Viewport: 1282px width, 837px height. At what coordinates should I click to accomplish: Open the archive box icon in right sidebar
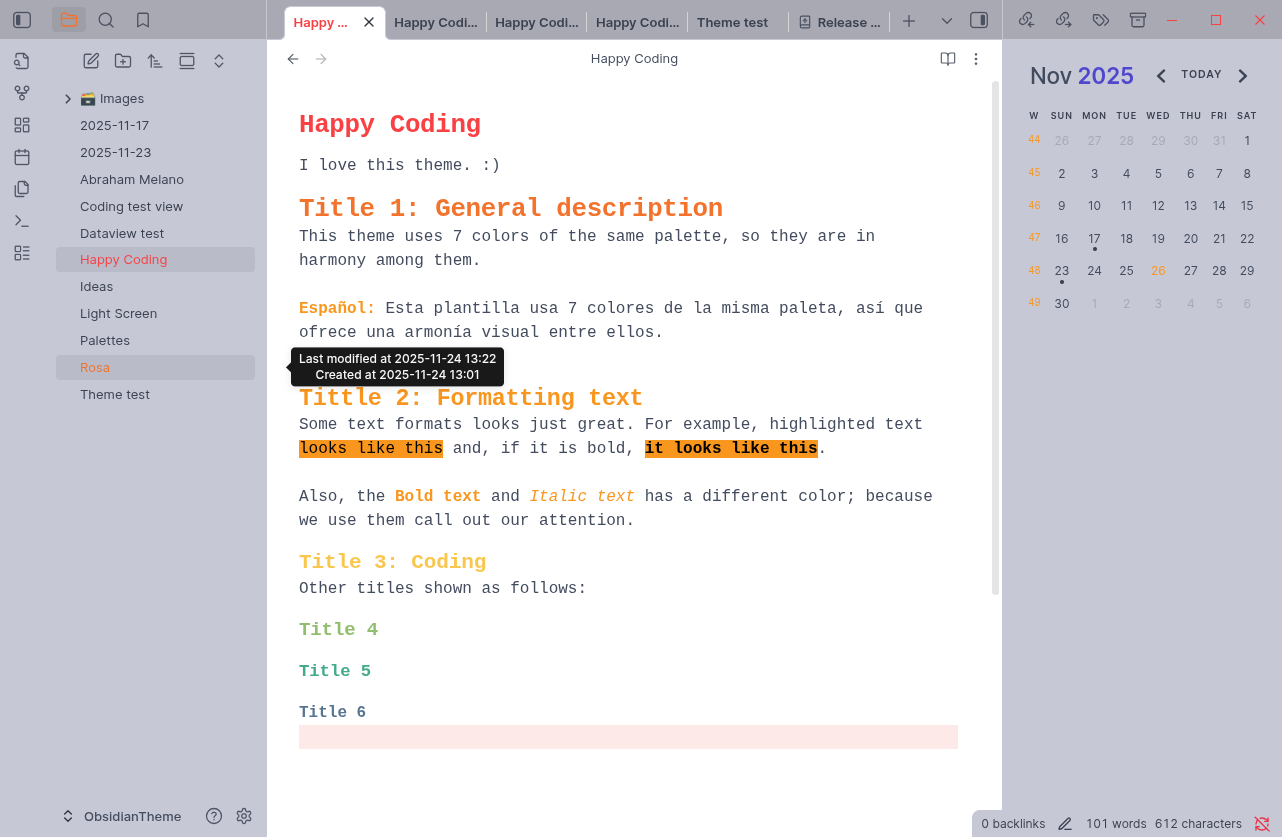pyautogui.click(x=1138, y=20)
